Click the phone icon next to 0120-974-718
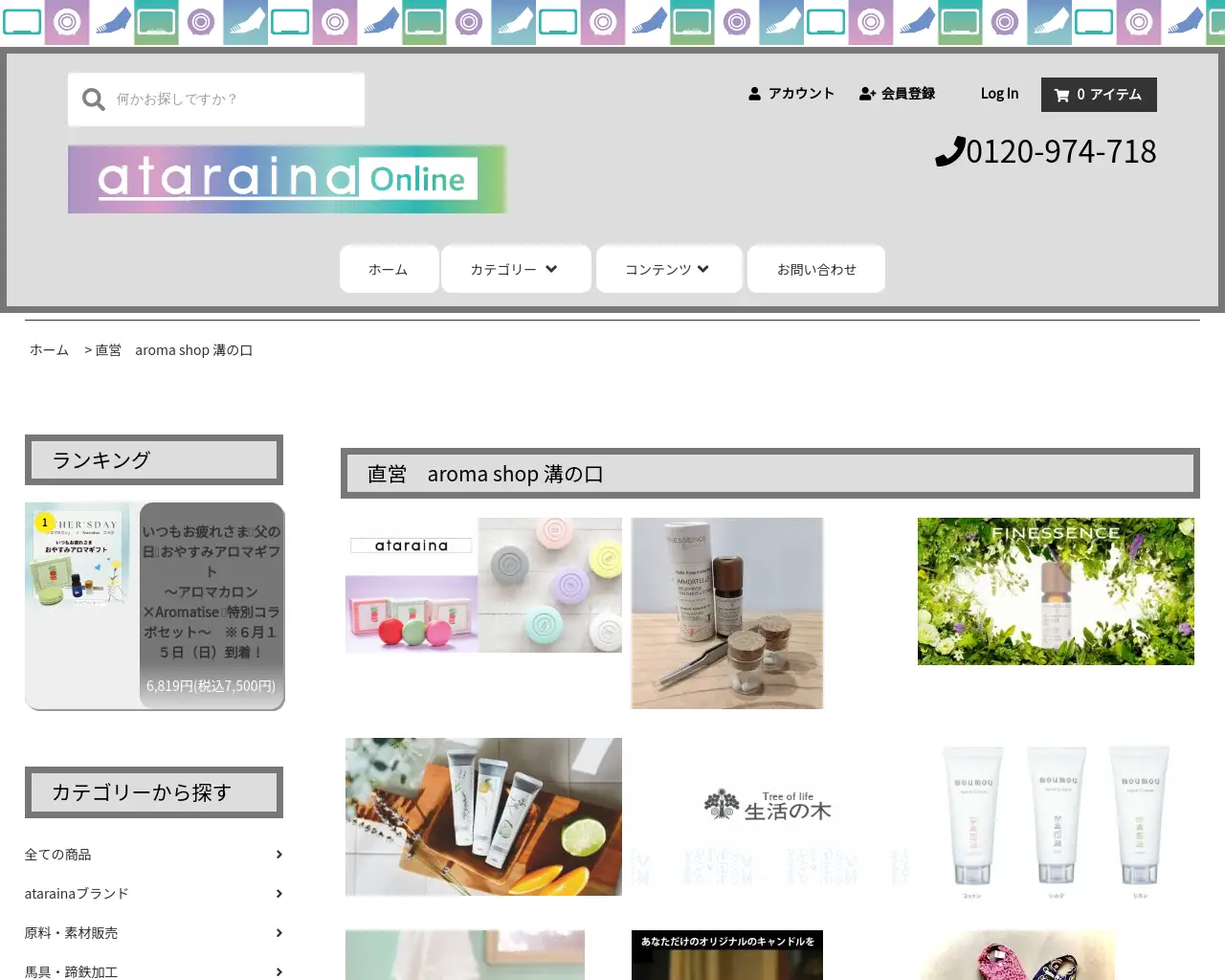Screen dimensions: 1225x980 coord(948,151)
